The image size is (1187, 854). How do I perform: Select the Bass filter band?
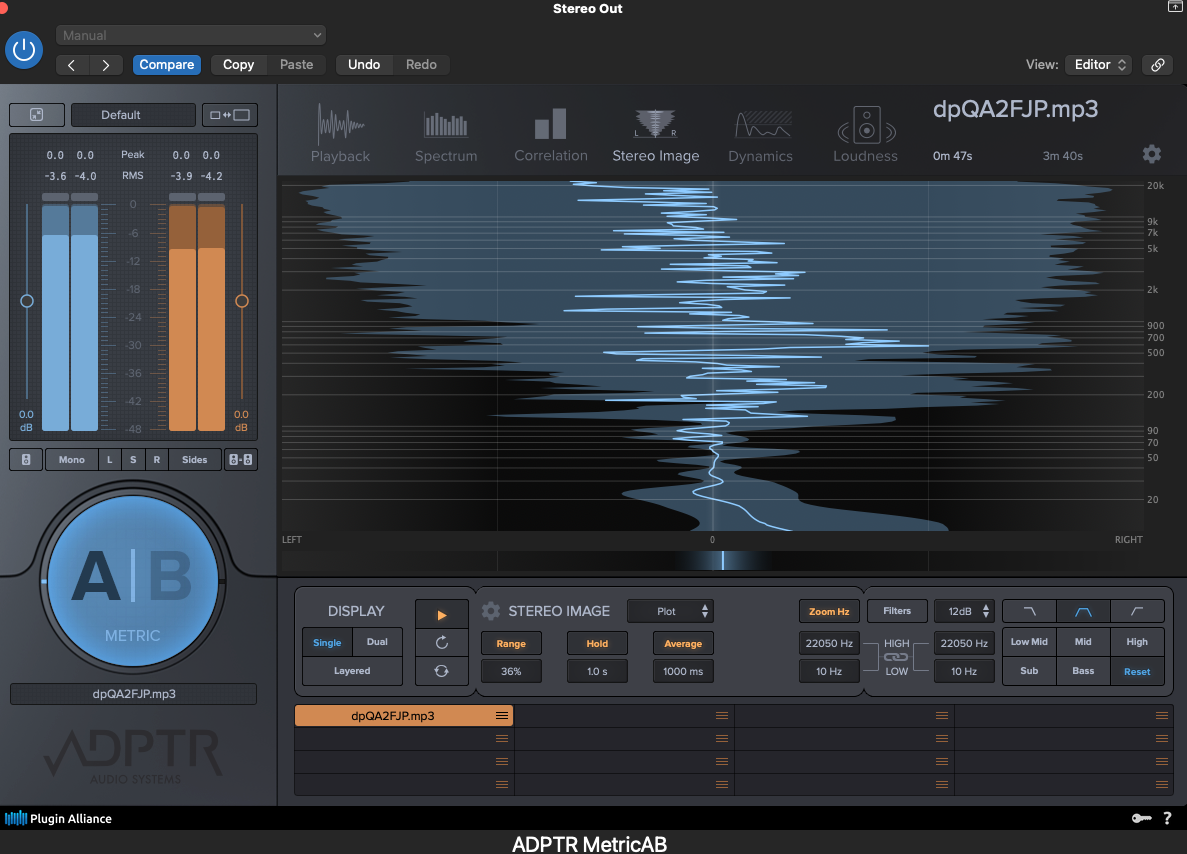point(1083,671)
